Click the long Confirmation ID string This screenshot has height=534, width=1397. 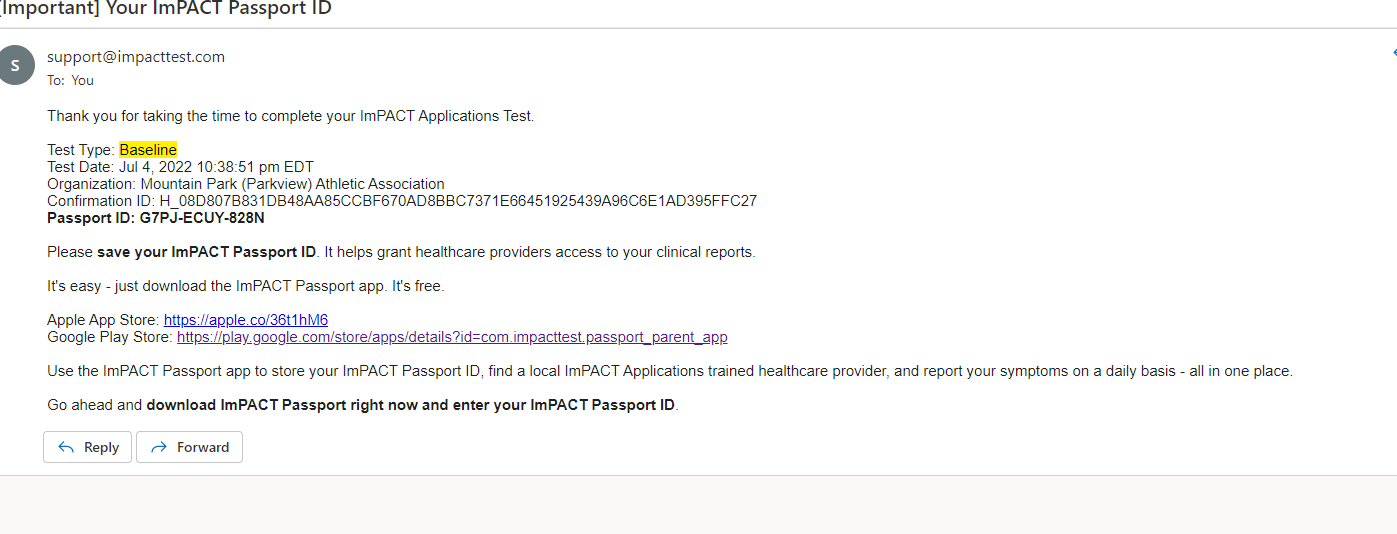click(458, 201)
